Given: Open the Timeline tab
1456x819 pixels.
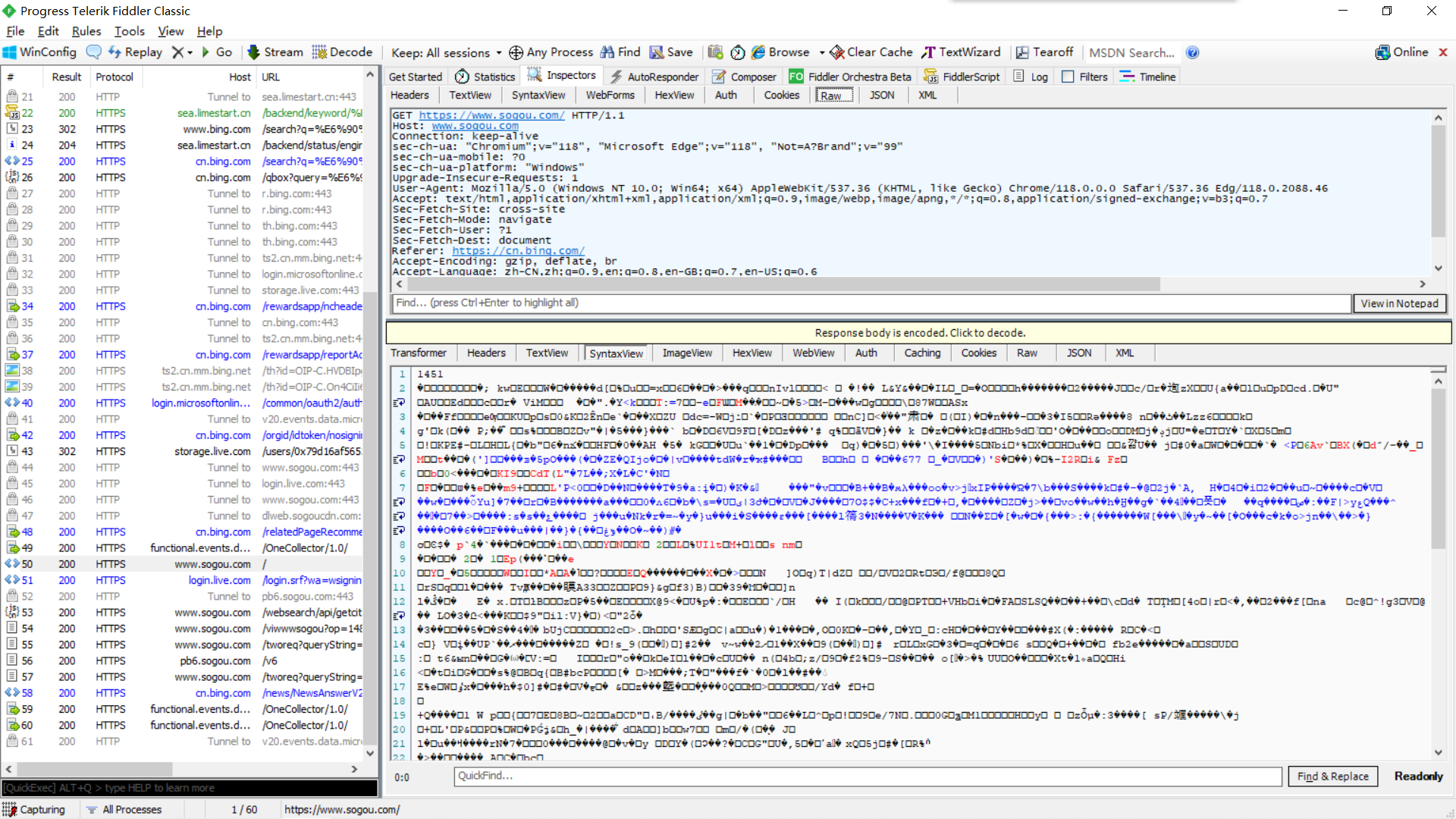Looking at the screenshot, I should click(x=1147, y=77).
